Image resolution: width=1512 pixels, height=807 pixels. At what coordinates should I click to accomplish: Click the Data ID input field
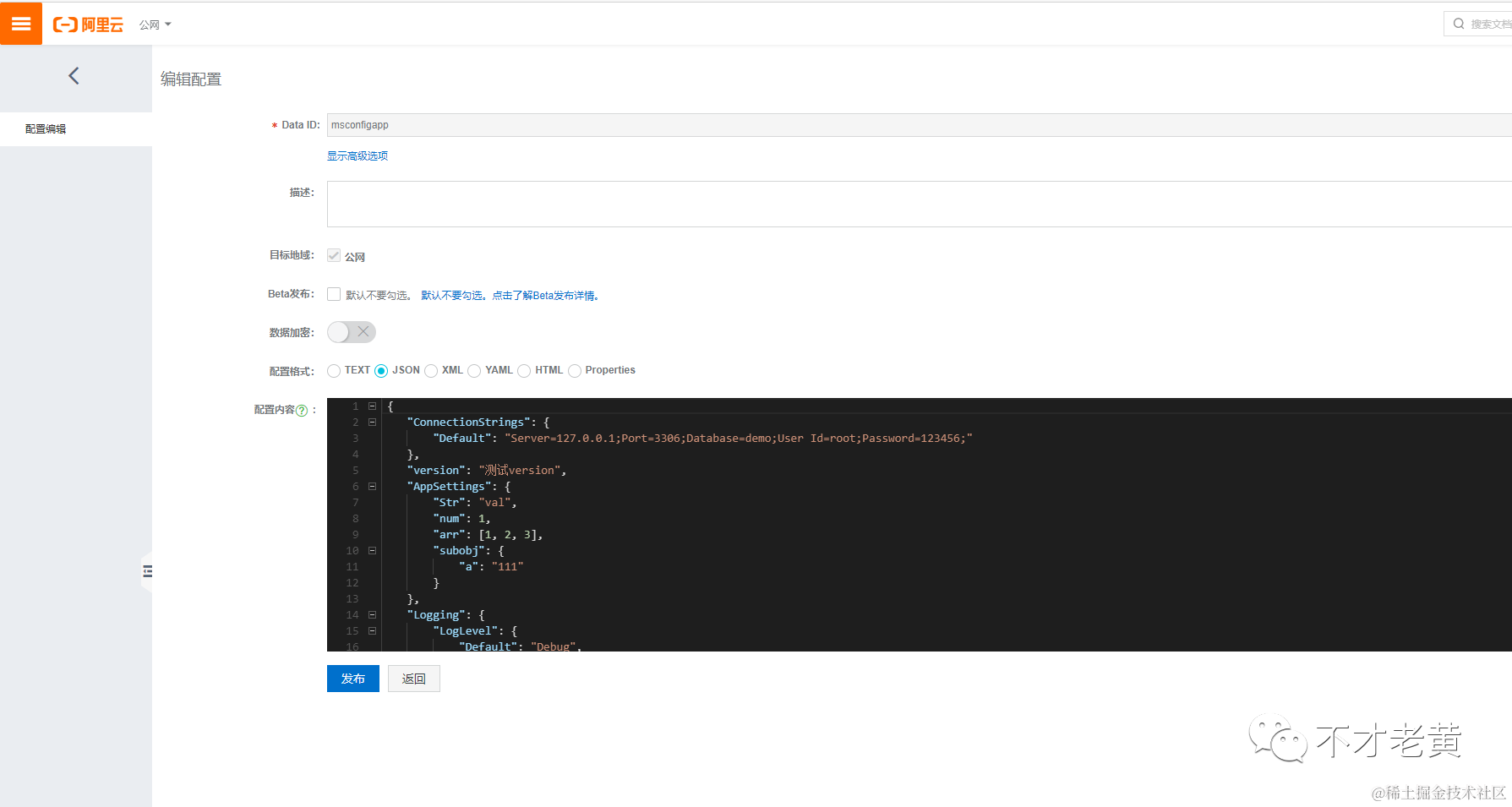[919, 125]
